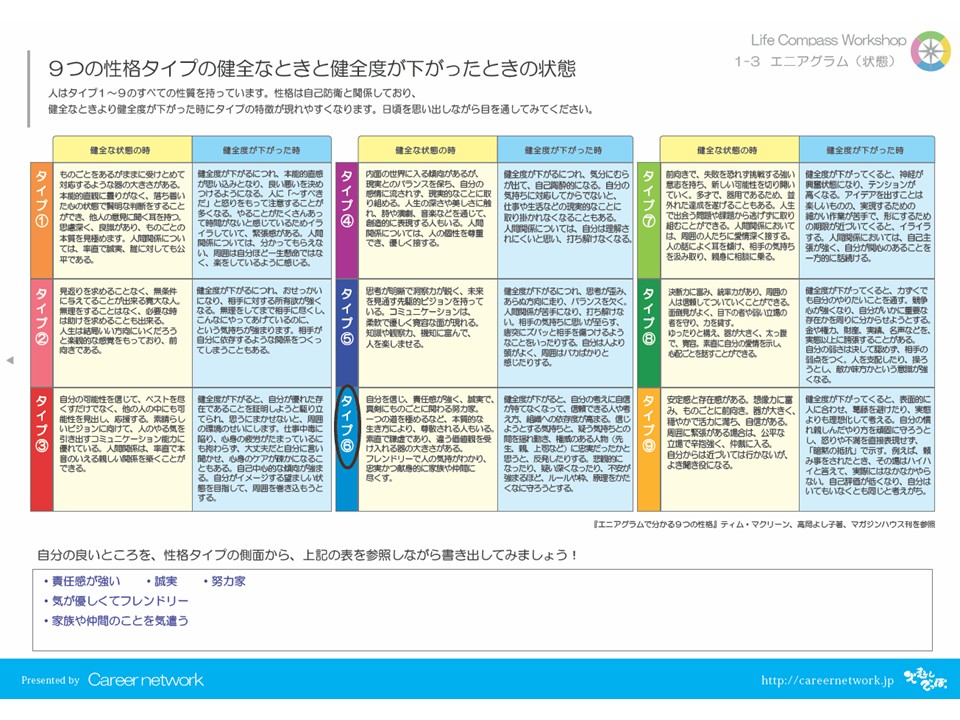Select the orange タイプ① label
Screen dimensions: 960x720
(x=42, y=220)
